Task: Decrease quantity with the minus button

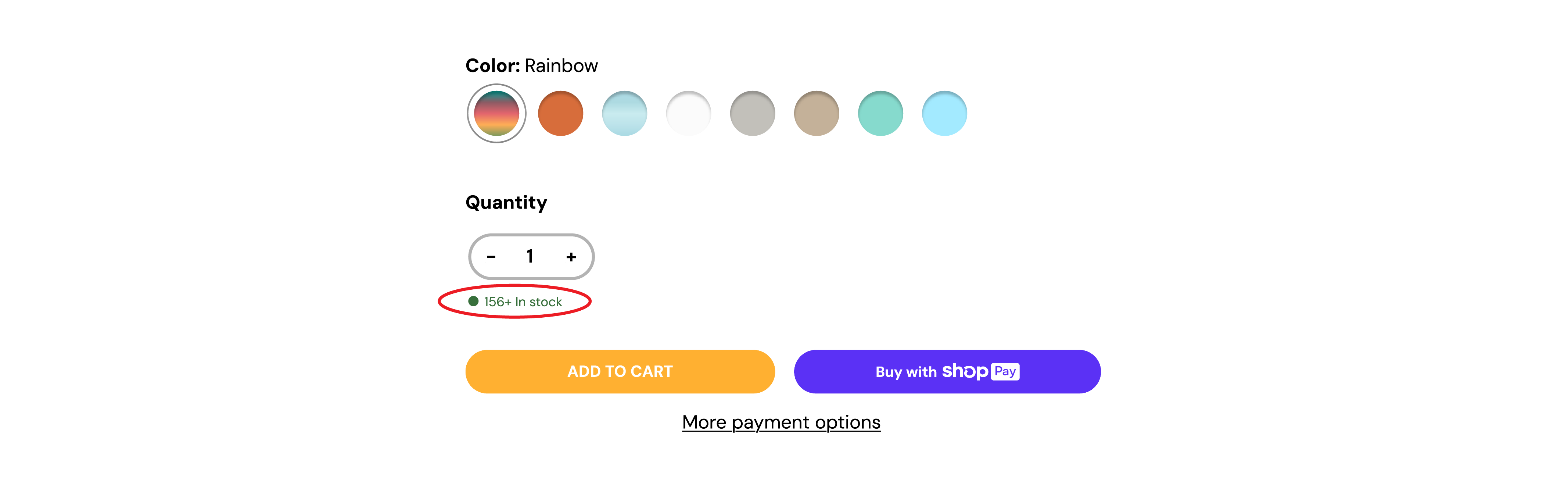Action: click(x=491, y=257)
